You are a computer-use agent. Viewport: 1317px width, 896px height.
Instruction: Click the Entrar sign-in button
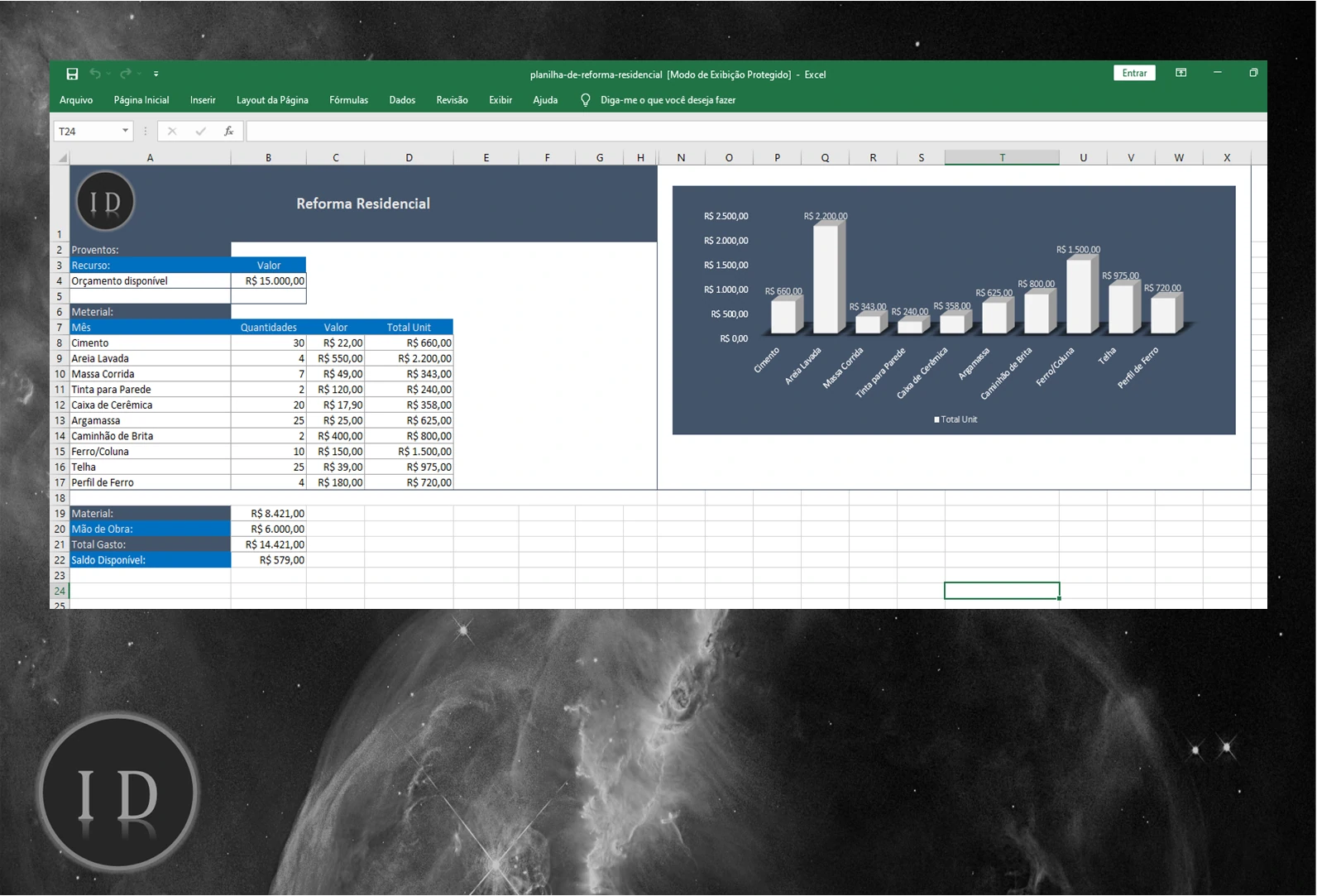pyautogui.click(x=1134, y=74)
